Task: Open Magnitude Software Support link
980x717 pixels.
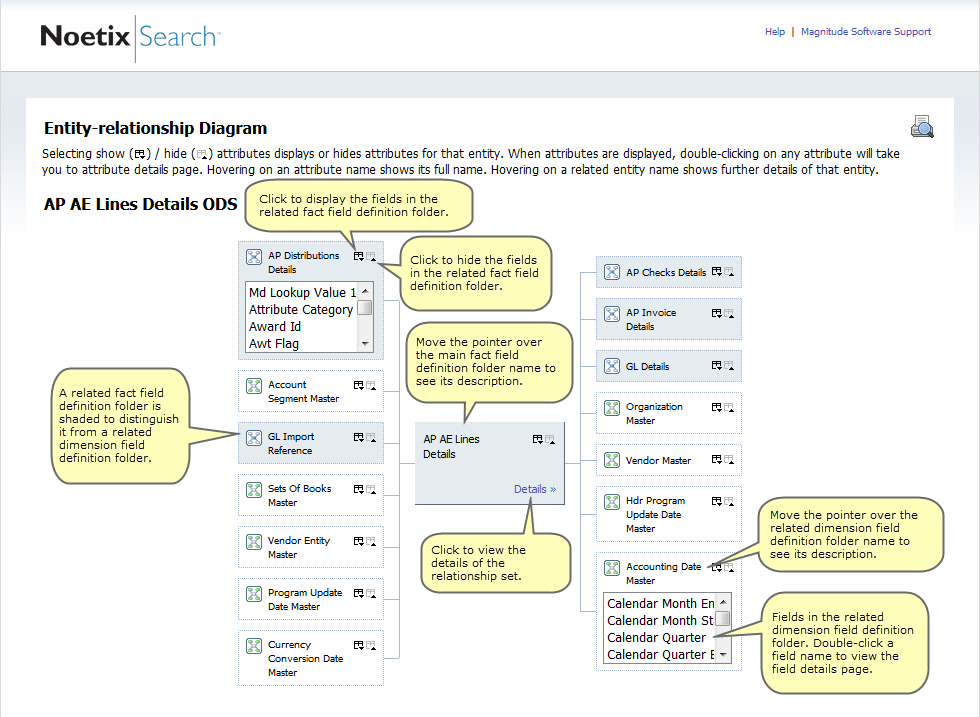Action: (866, 31)
